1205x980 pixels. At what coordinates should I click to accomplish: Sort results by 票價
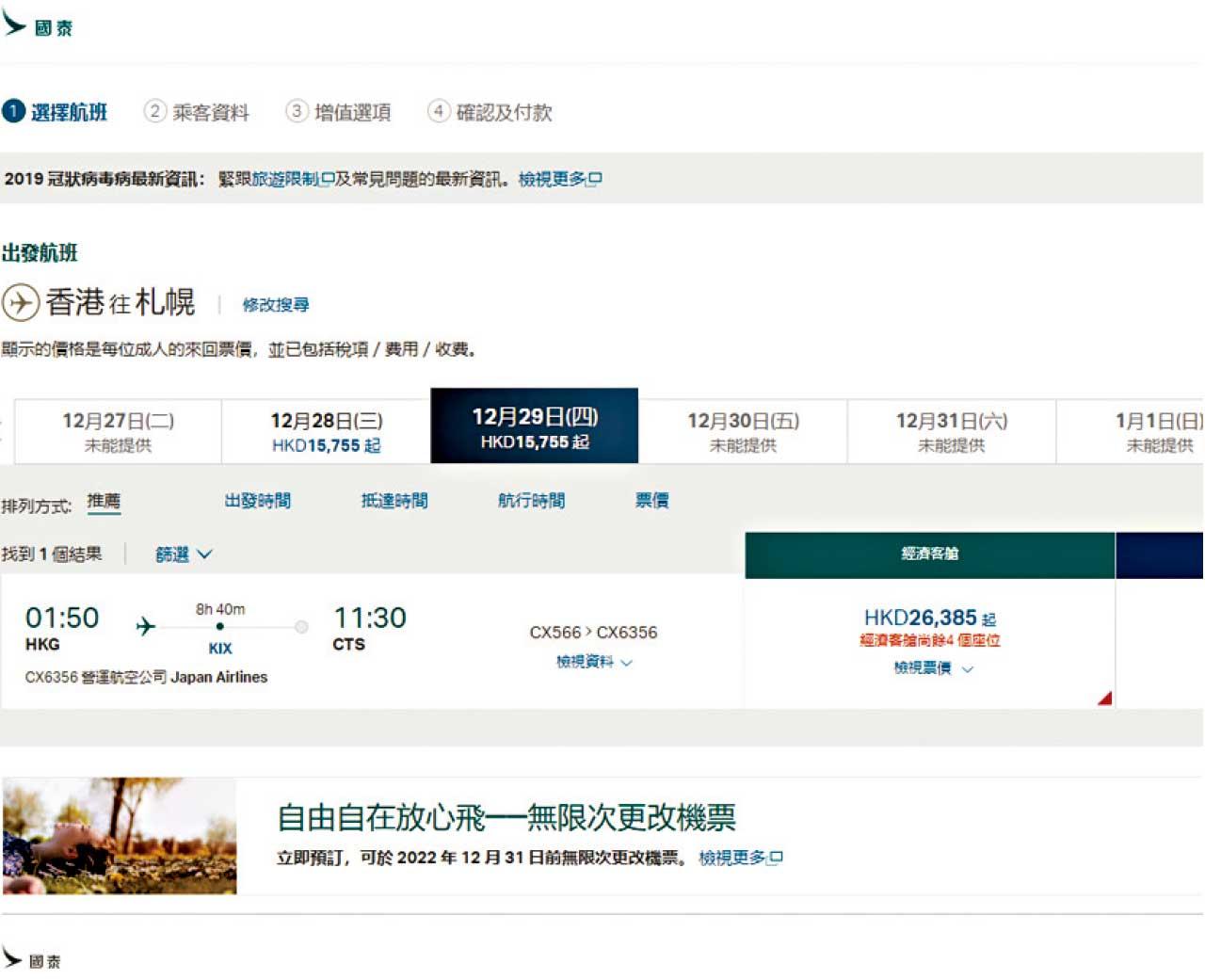[651, 501]
